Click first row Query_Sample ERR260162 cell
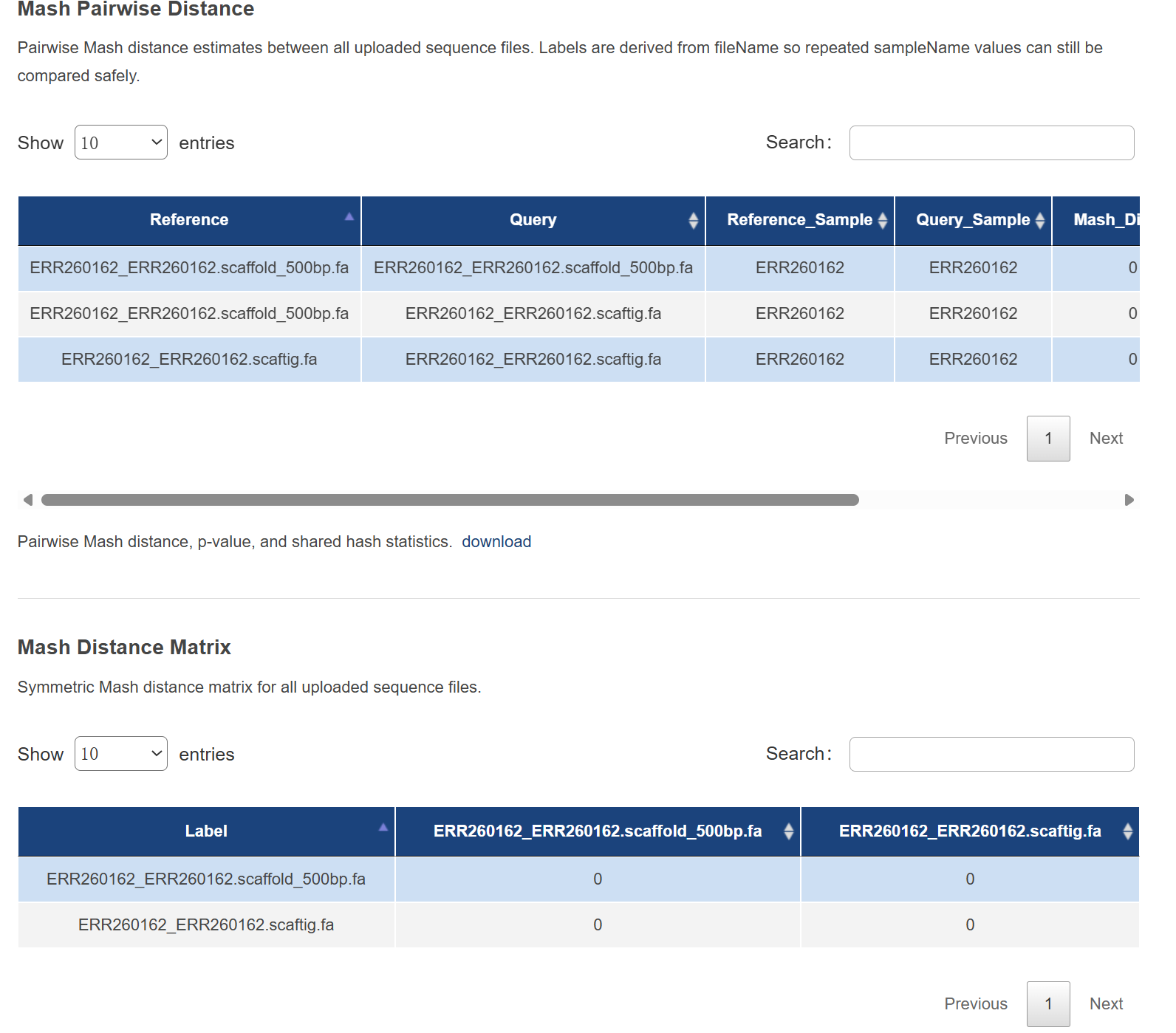1176x1033 pixels. pos(973,268)
